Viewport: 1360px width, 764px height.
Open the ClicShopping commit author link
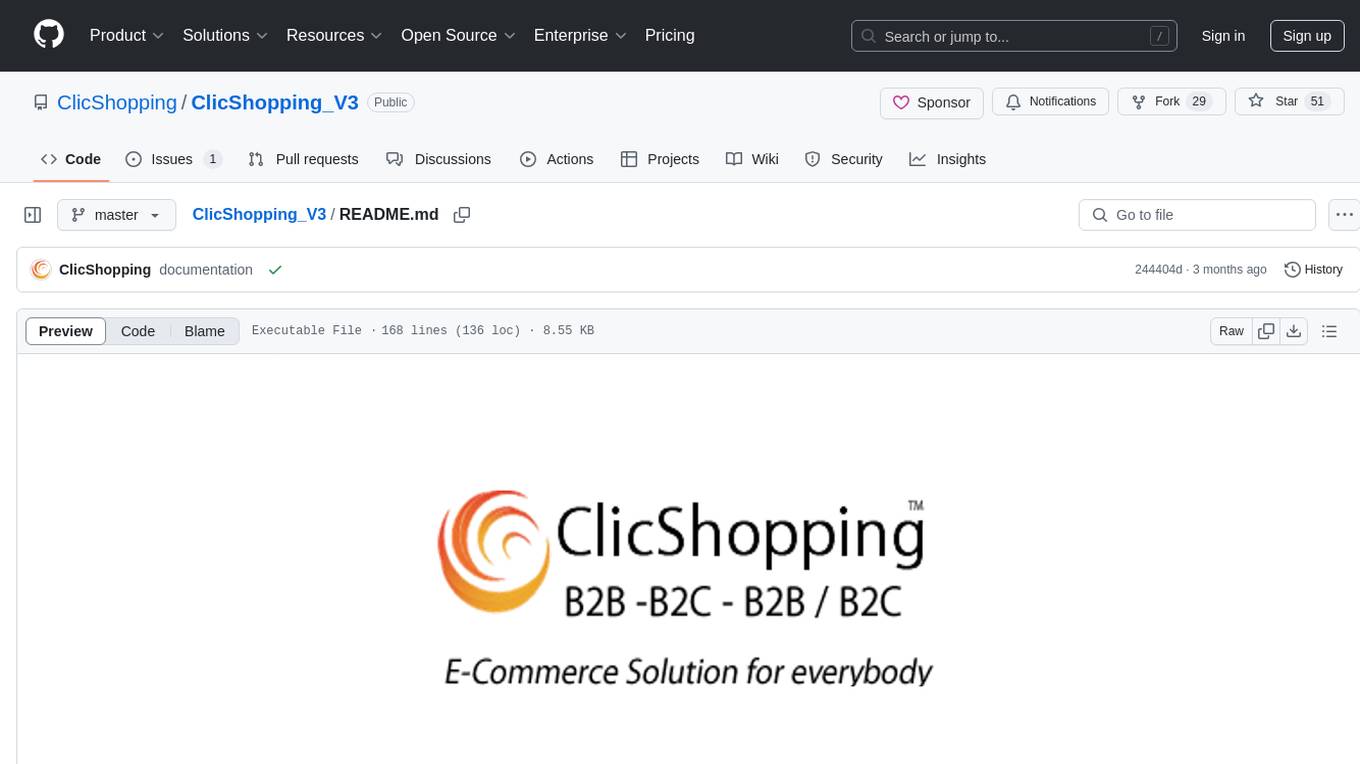pos(105,270)
